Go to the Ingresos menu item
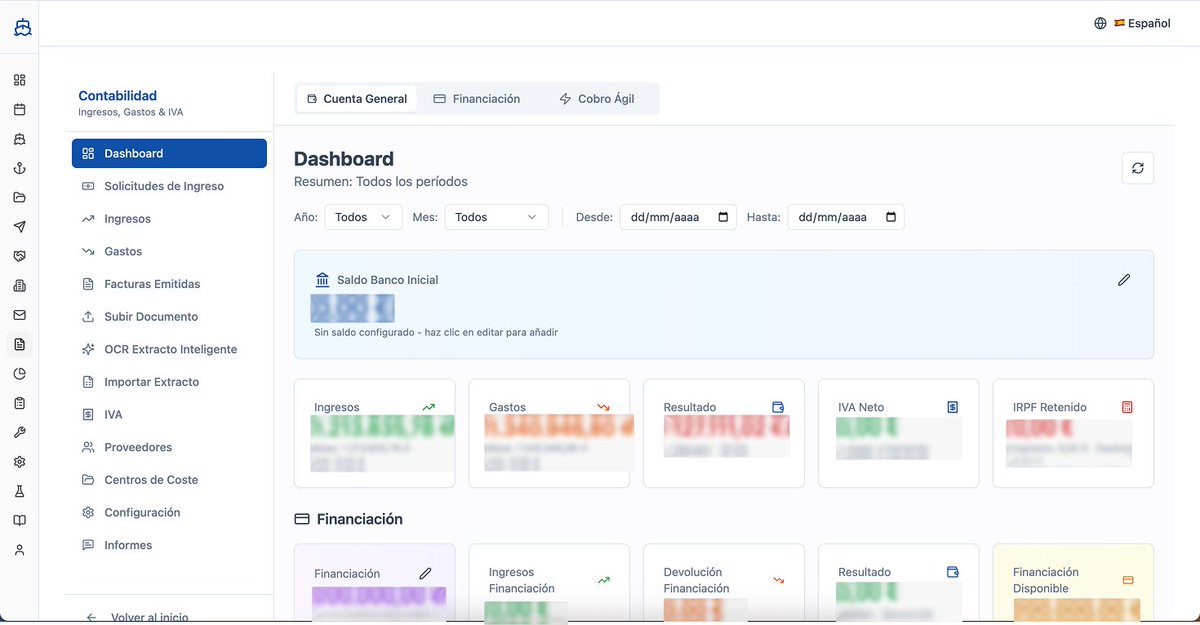Viewport: 1200px width, 625px height. point(169,219)
